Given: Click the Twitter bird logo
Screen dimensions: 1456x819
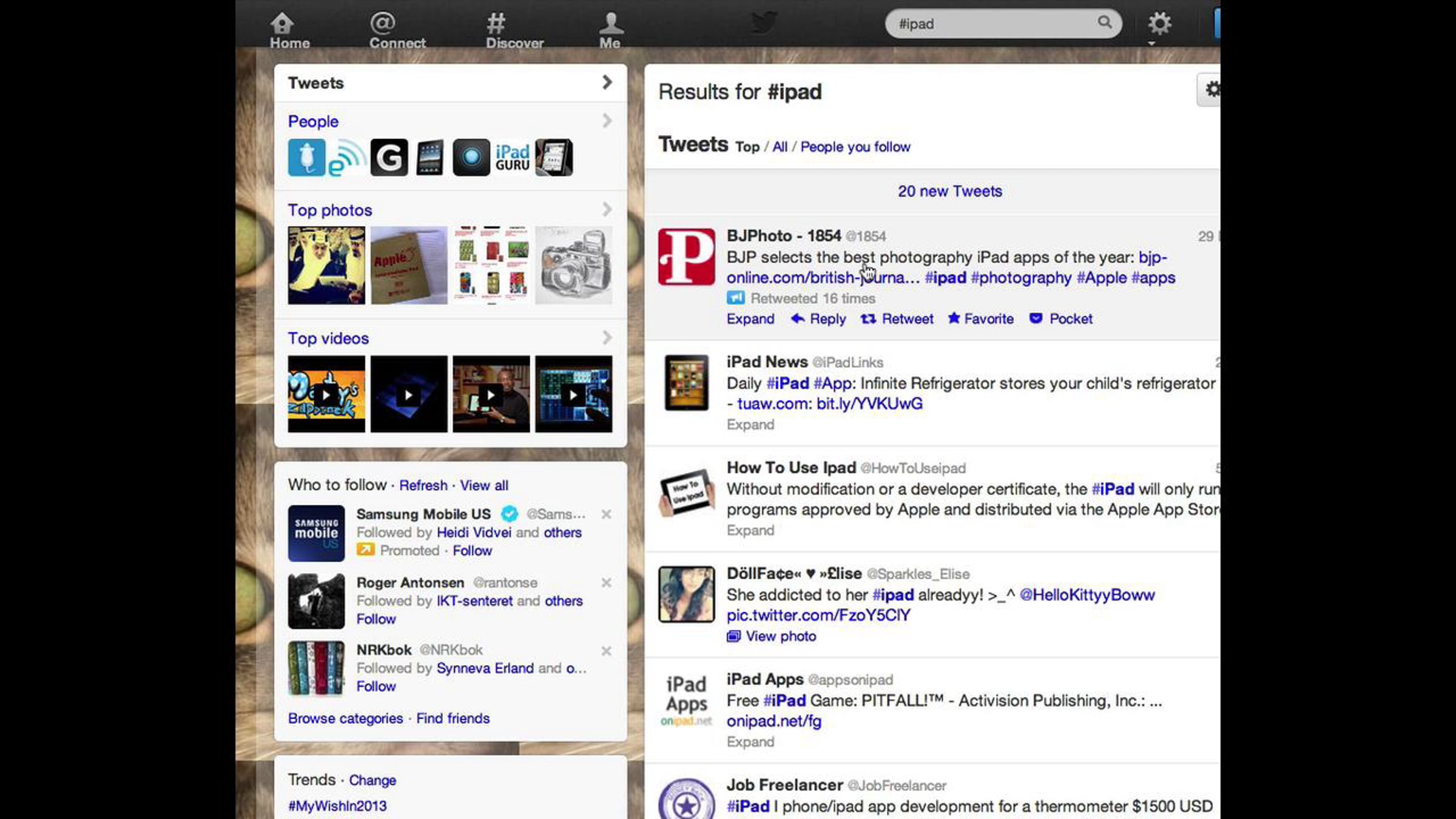Looking at the screenshot, I should (763, 23).
